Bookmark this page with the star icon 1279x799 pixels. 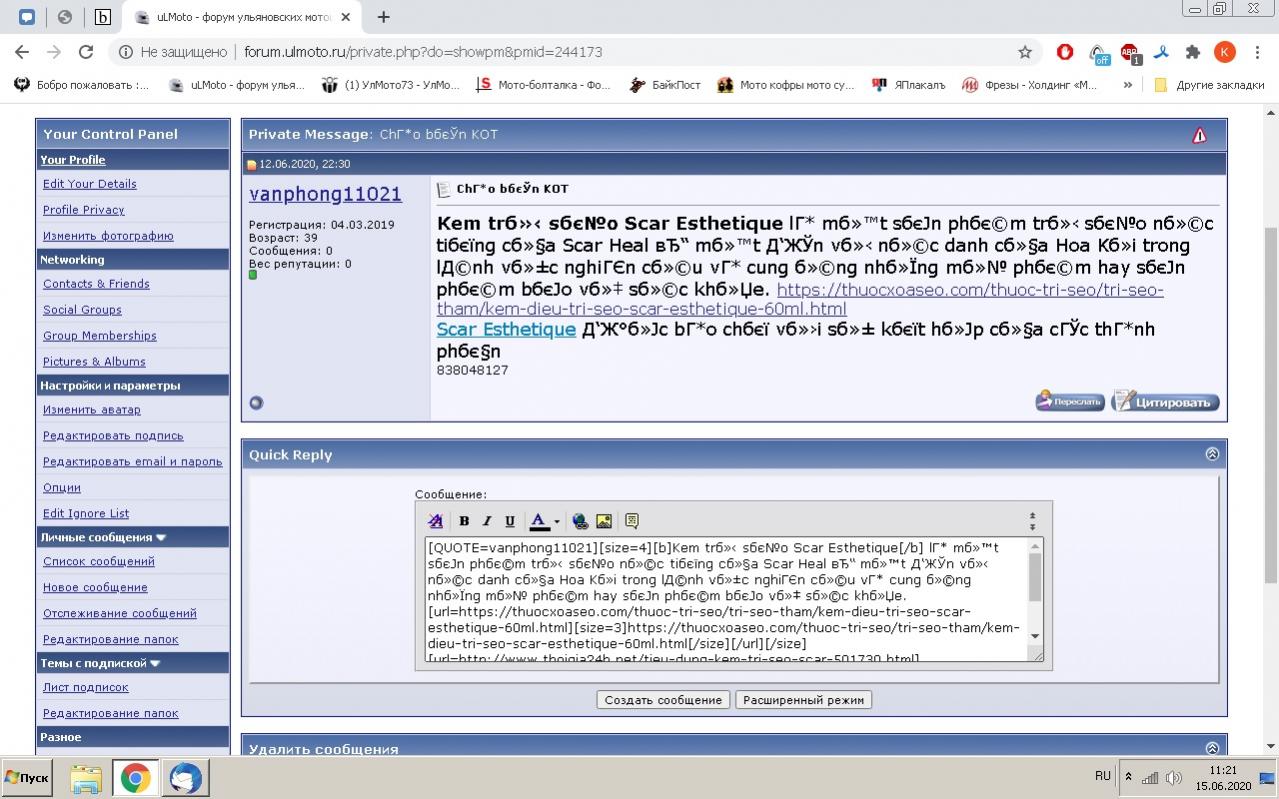1025,52
